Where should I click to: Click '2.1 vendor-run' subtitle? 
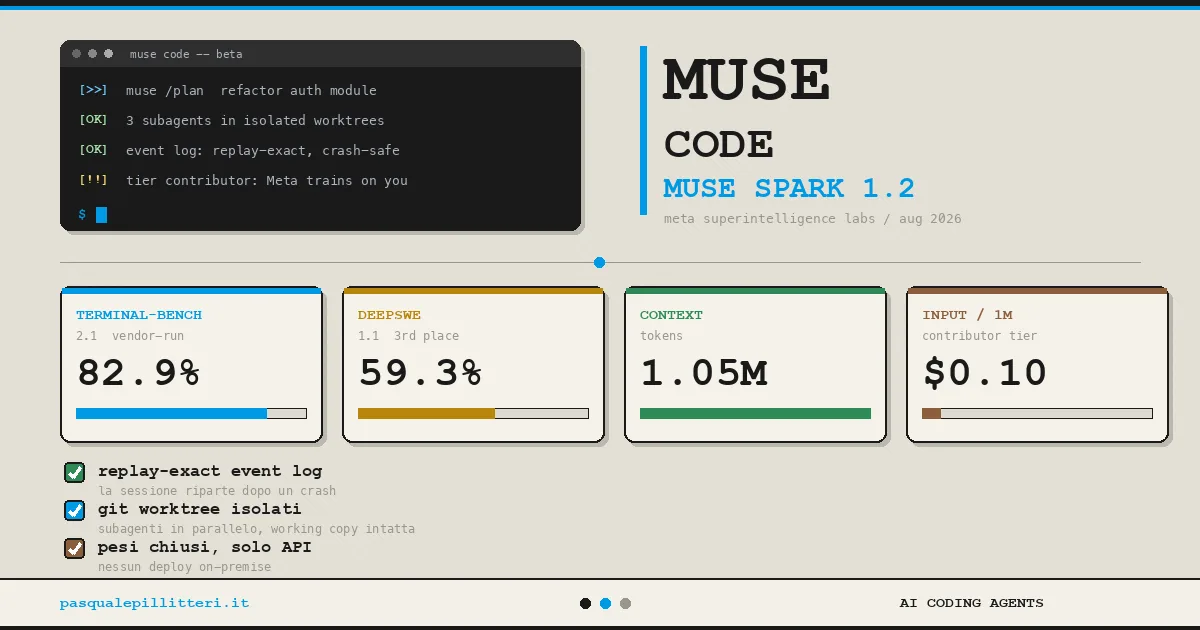pos(130,336)
